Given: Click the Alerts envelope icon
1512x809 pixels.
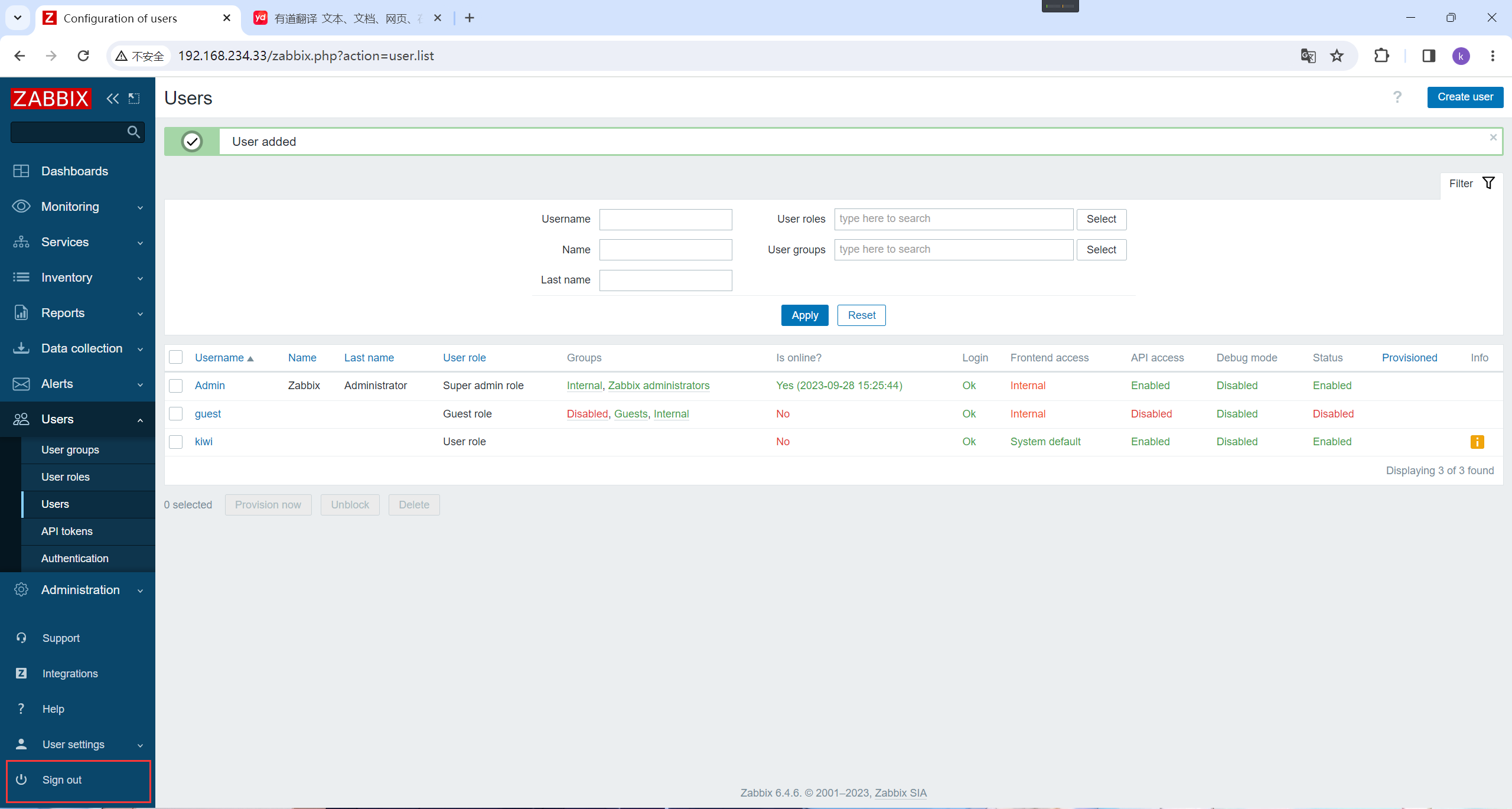Looking at the screenshot, I should point(21,384).
